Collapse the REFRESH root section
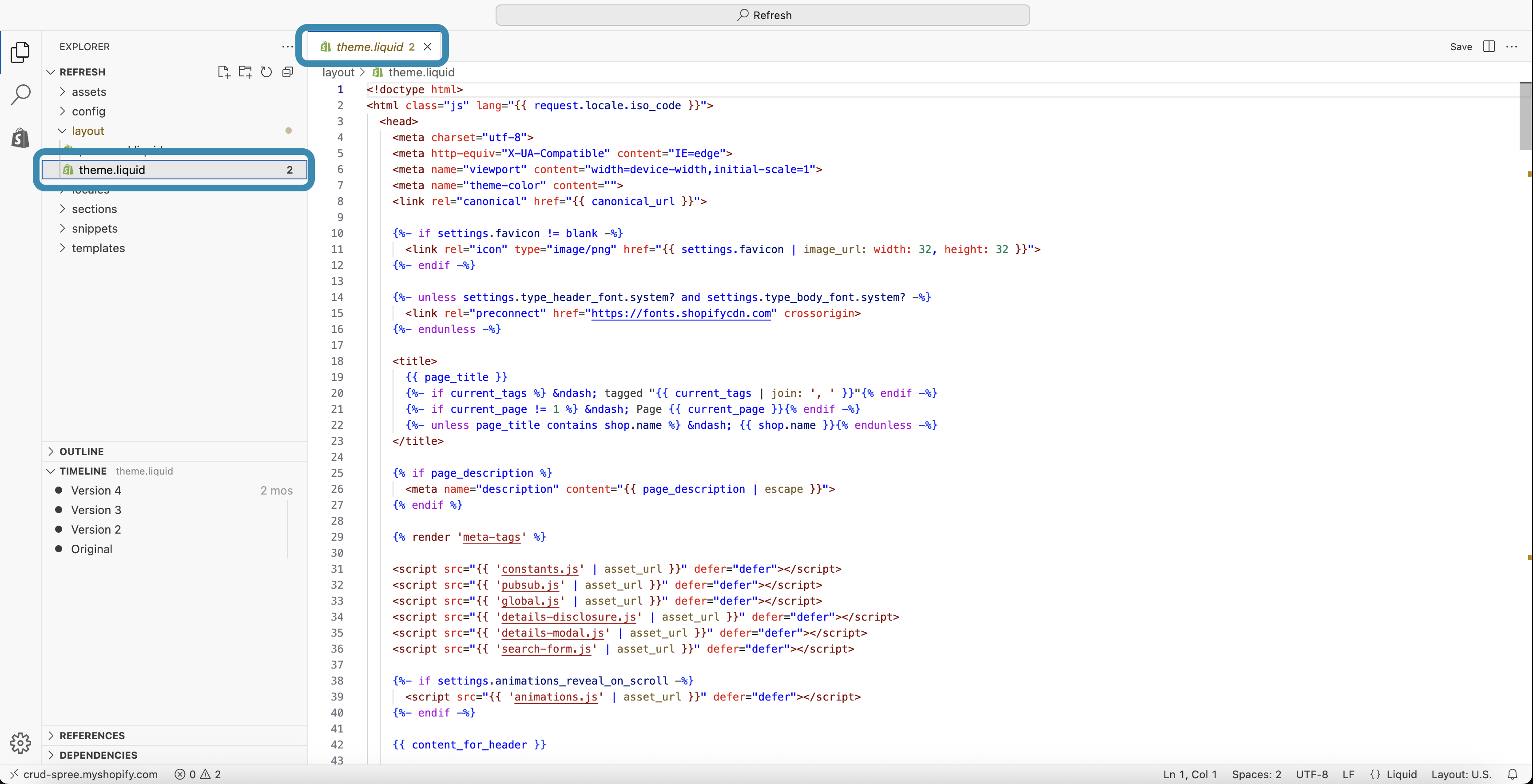This screenshot has width=1533, height=784. pyautogui.click(x=82, y=72)
